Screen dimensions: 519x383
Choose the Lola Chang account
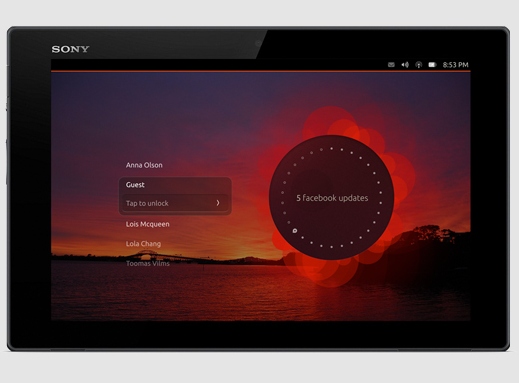point(143,244)
